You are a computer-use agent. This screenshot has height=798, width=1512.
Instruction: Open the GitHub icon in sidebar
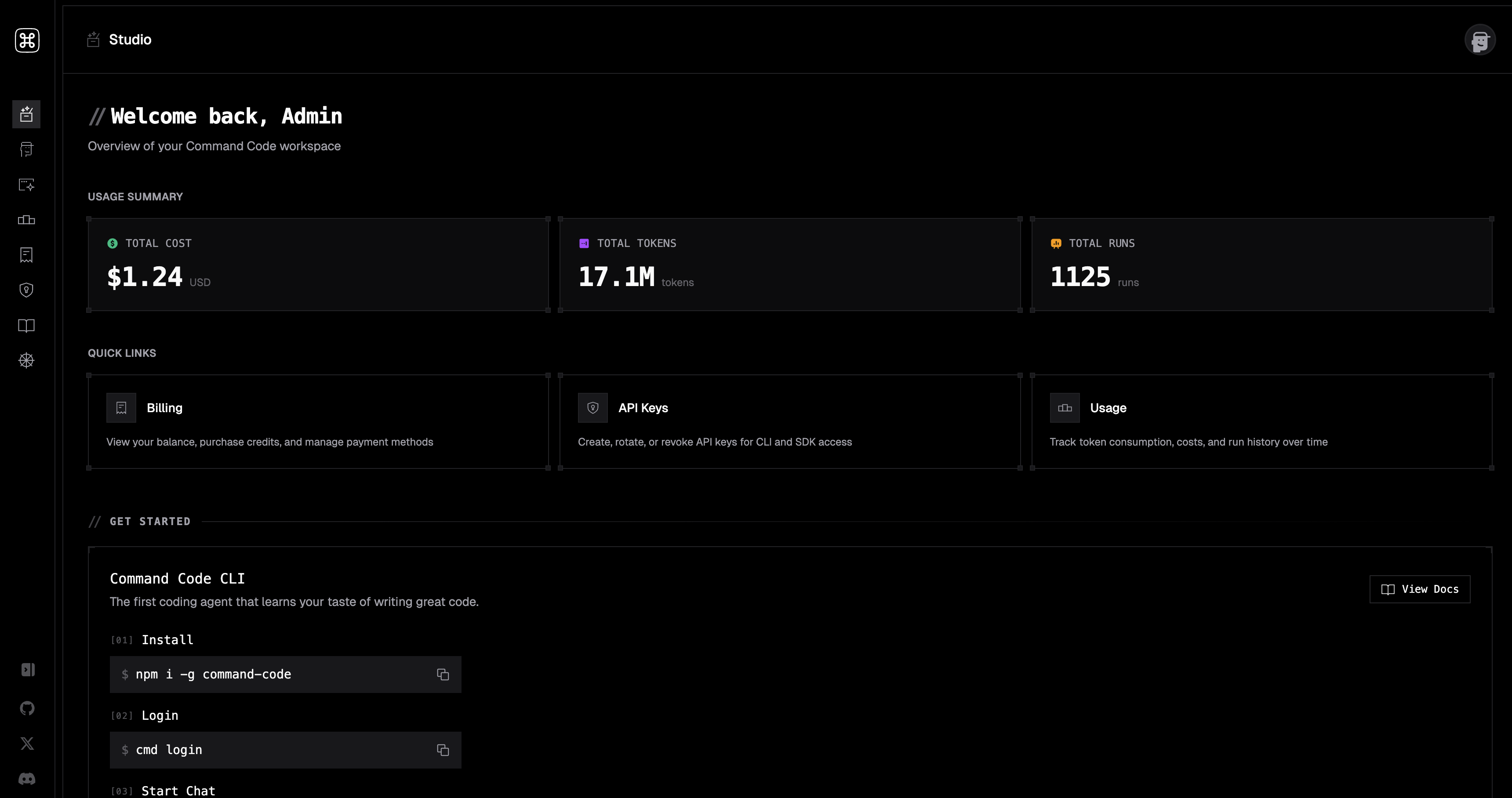(x=27, y=708)
